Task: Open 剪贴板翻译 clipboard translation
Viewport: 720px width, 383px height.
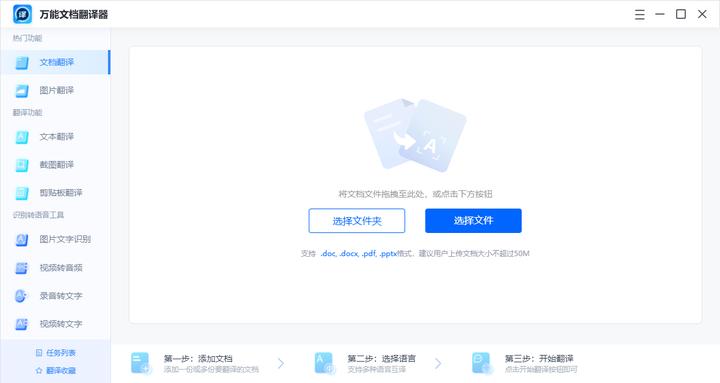Action: [61, 192]
